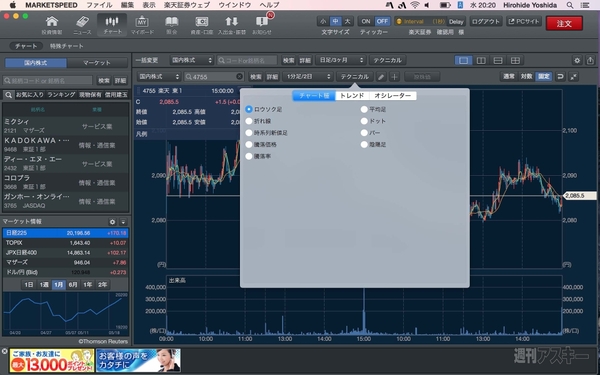Select 1月 market chart range
600x375 pixels.
point(58,285)
